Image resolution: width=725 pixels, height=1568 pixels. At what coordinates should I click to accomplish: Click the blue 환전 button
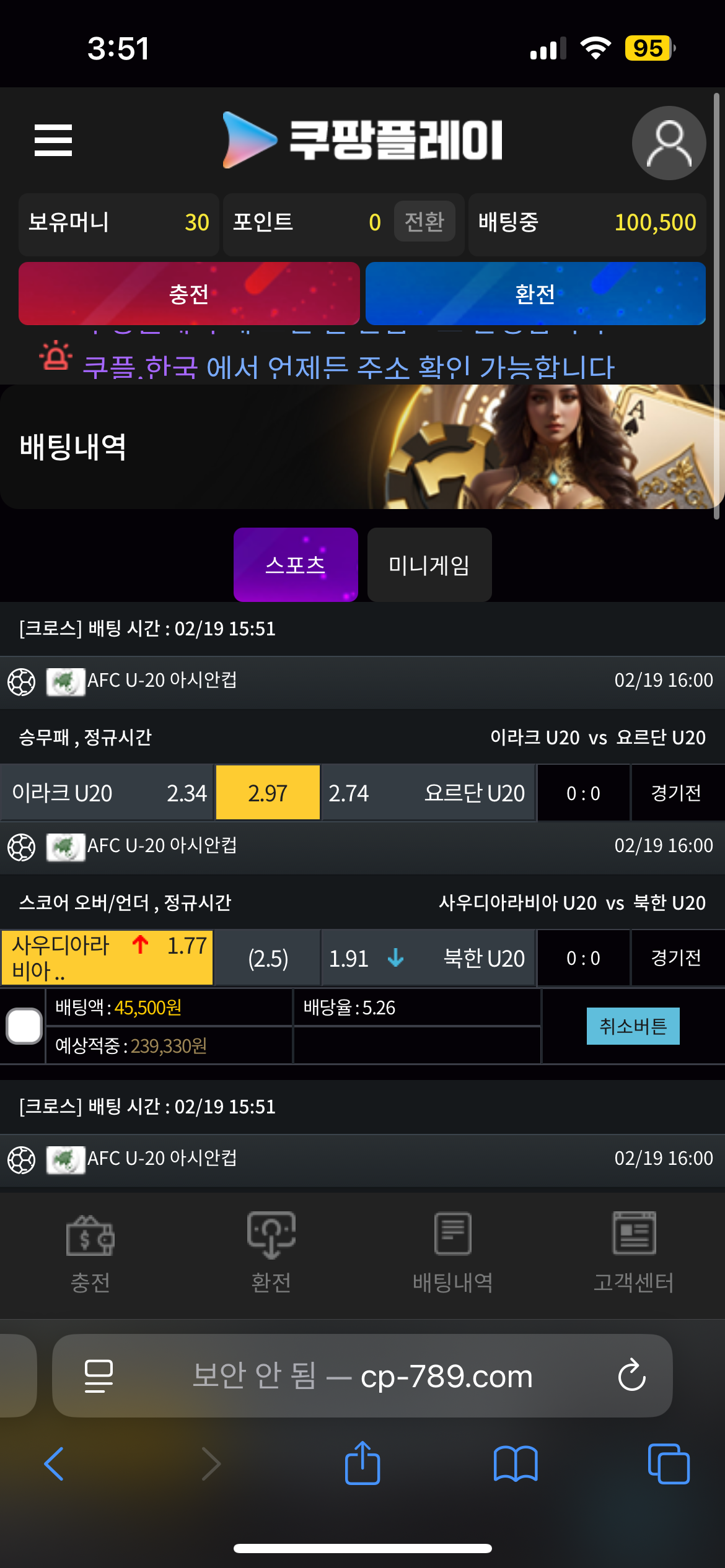tap(535, 294)
